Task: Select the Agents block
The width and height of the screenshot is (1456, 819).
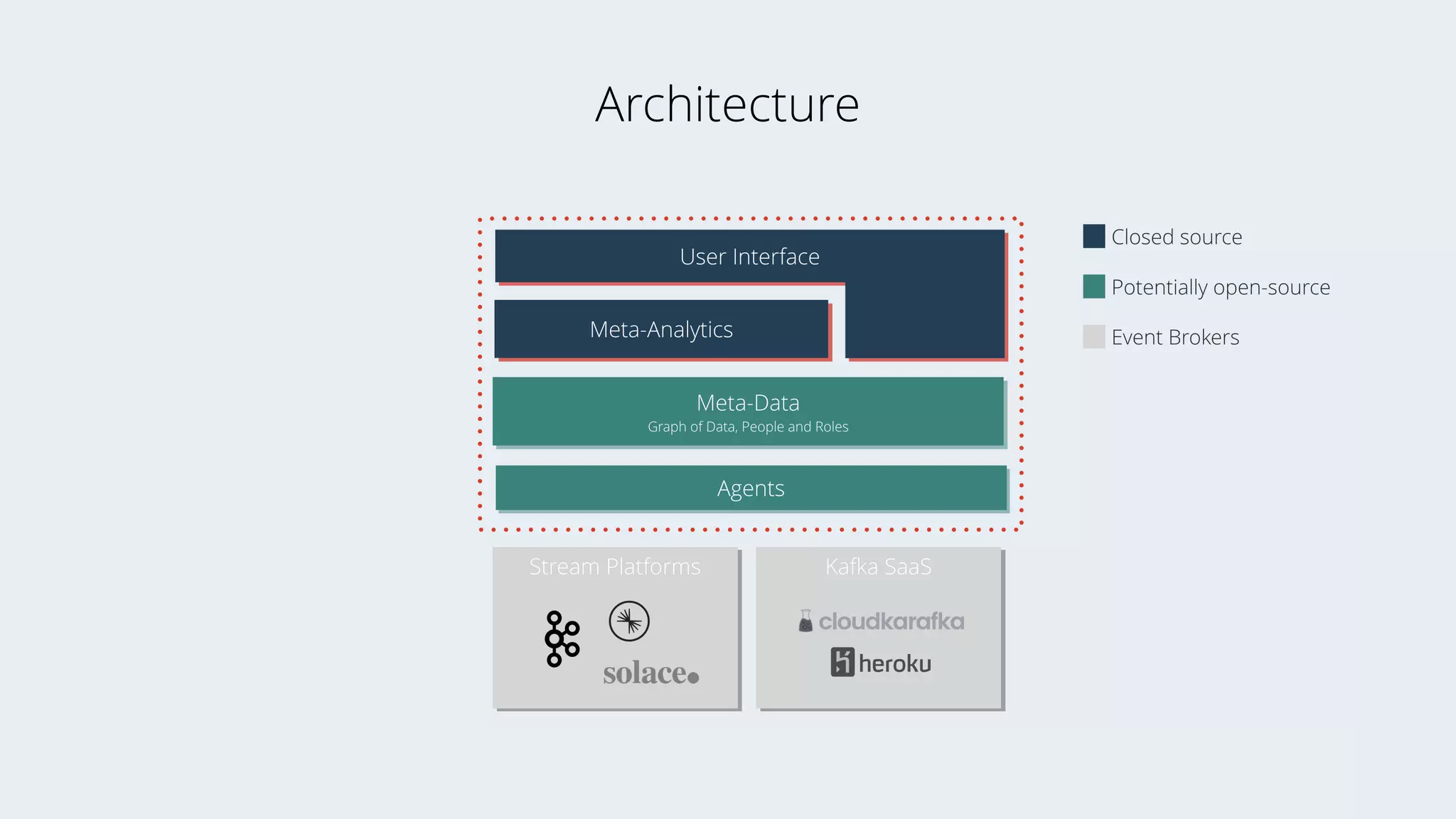Action: (x=751, y=488)
